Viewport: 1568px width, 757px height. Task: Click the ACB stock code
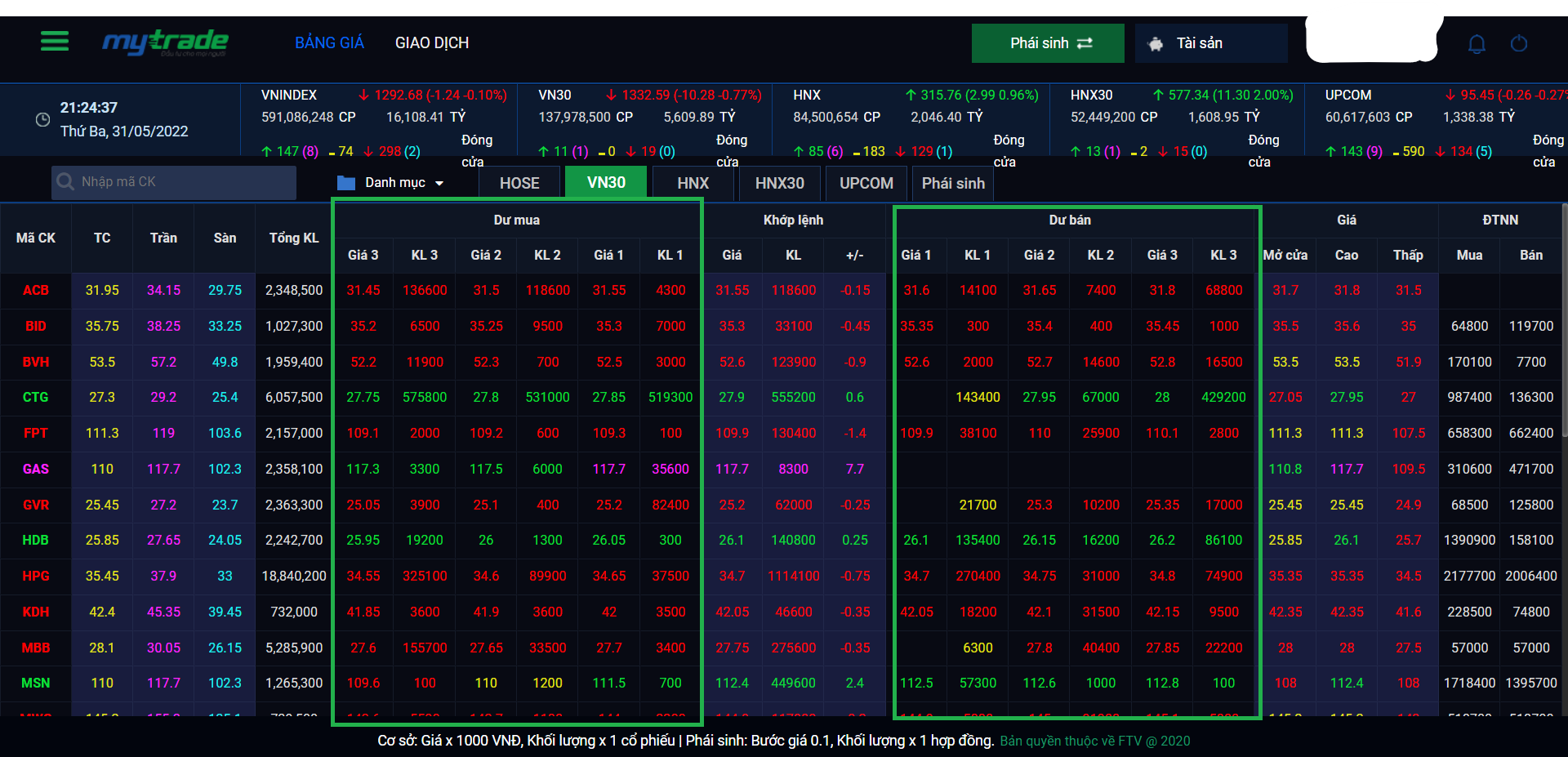pos(36,290)
